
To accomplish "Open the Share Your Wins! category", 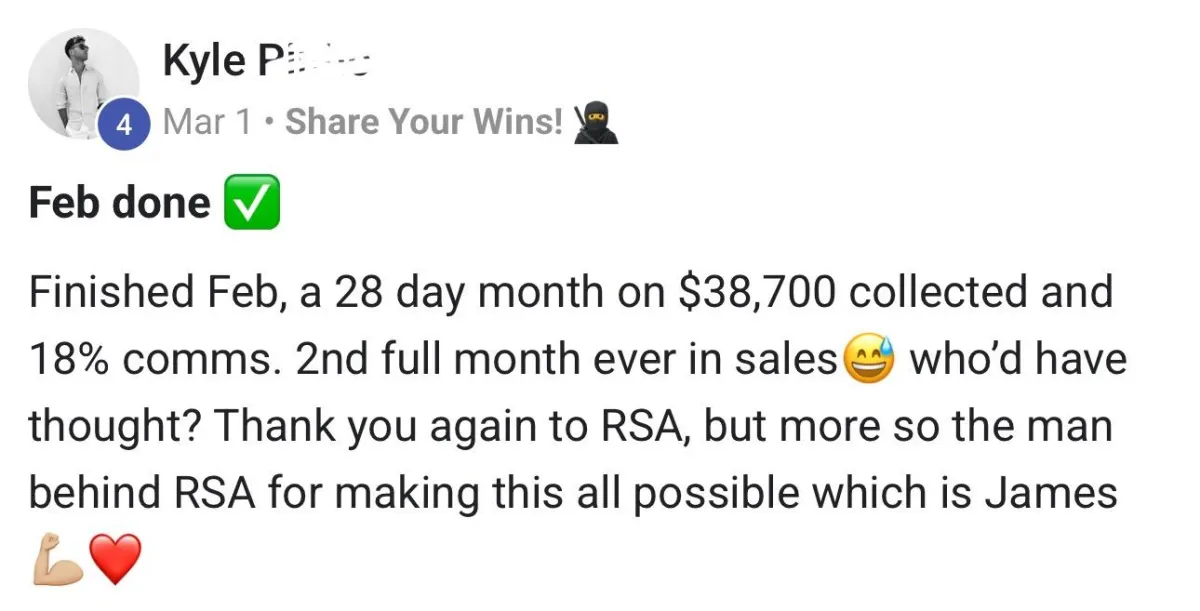I will [x=424, y=122].
